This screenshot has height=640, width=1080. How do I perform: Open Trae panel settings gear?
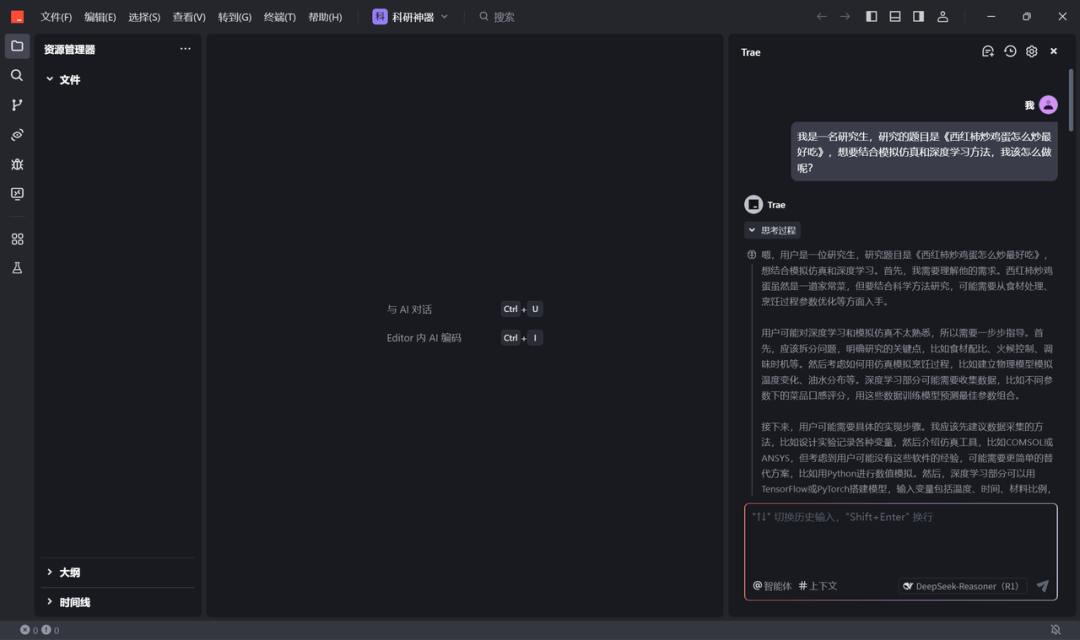1031,51
